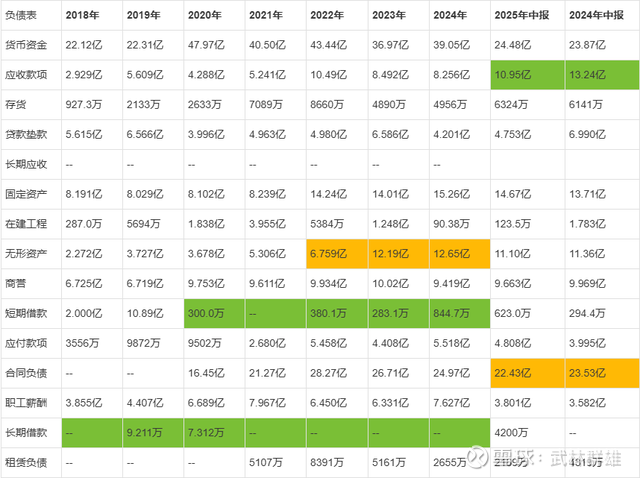Click the green 10.95亿 cell
Image resolution: width=640 pixels, height=478 pixels.
[525, 75]
